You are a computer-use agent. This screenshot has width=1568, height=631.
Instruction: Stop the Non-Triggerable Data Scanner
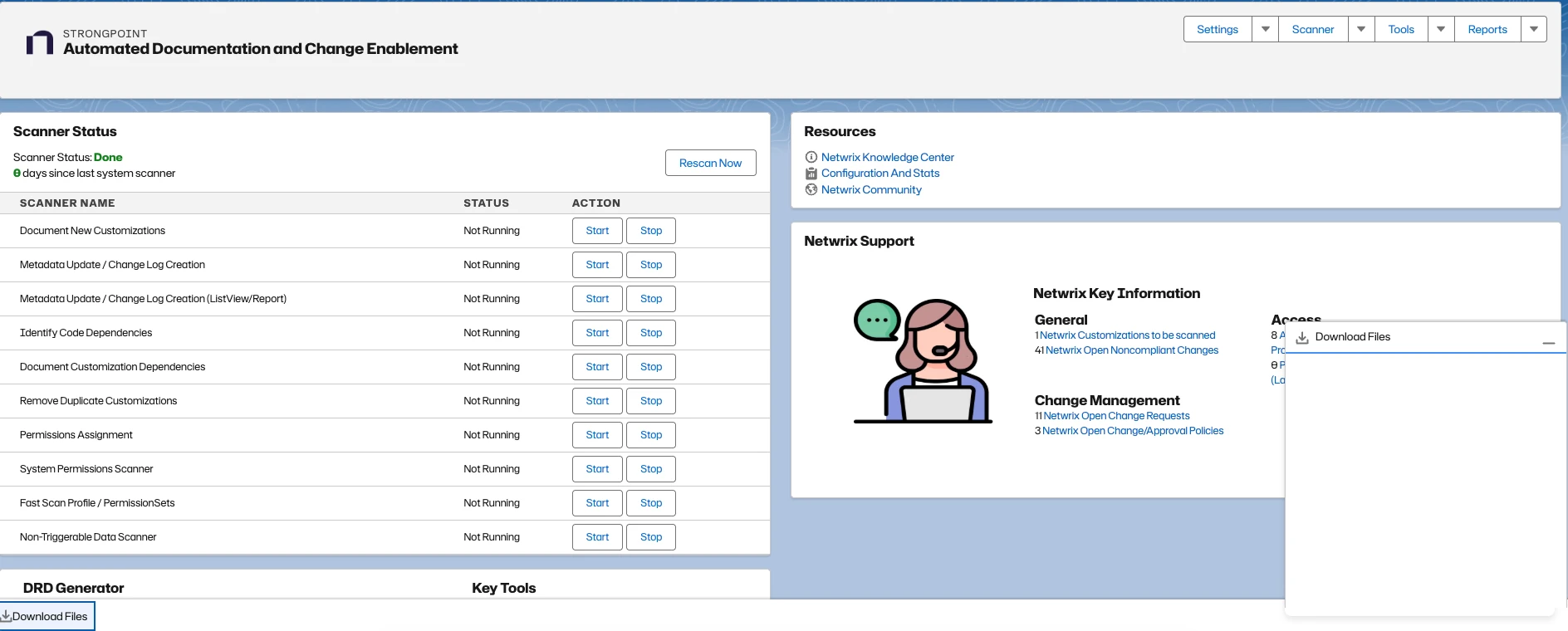point(651,537)
